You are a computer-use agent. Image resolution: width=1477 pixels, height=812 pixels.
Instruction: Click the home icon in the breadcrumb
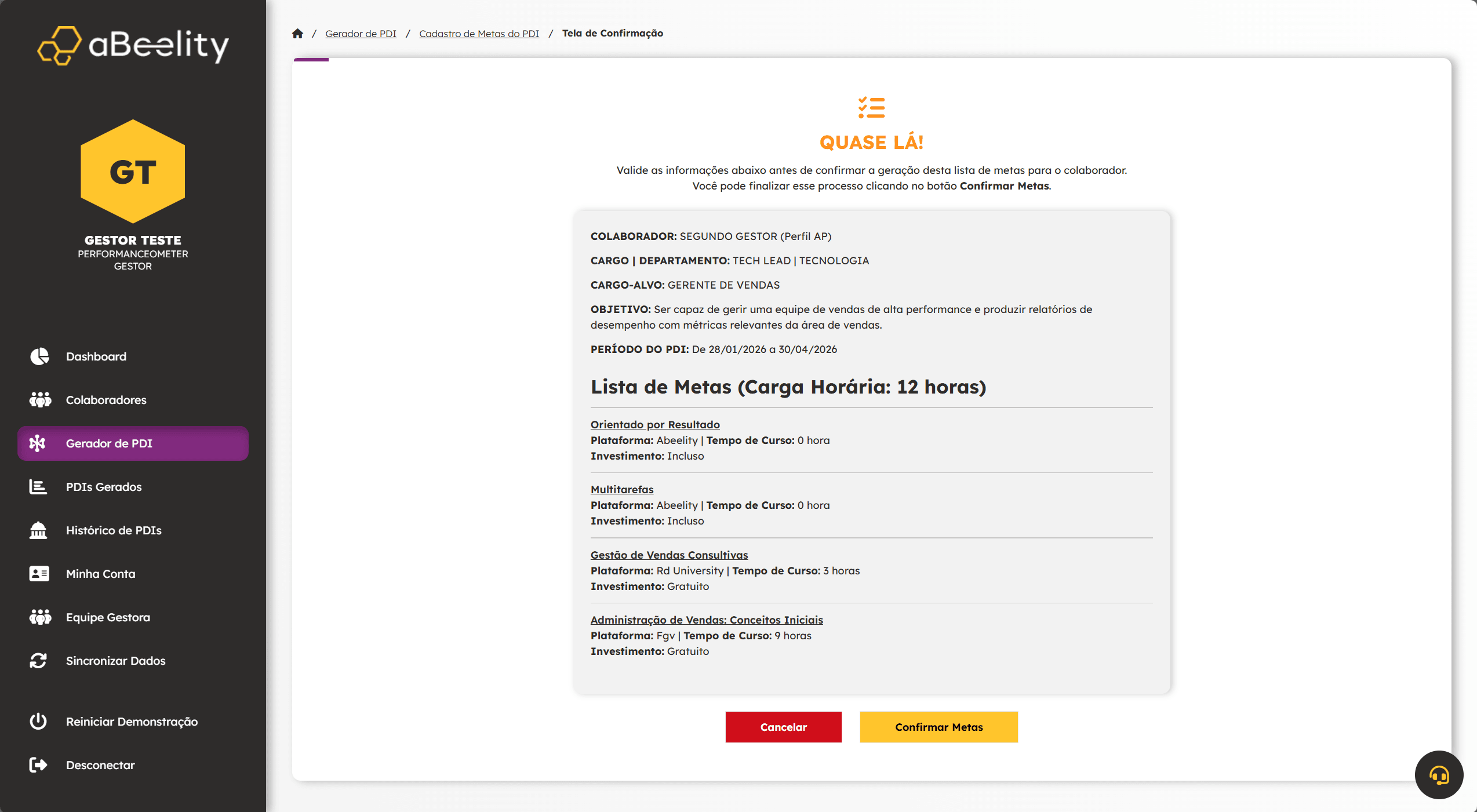(x=297, y=34)
